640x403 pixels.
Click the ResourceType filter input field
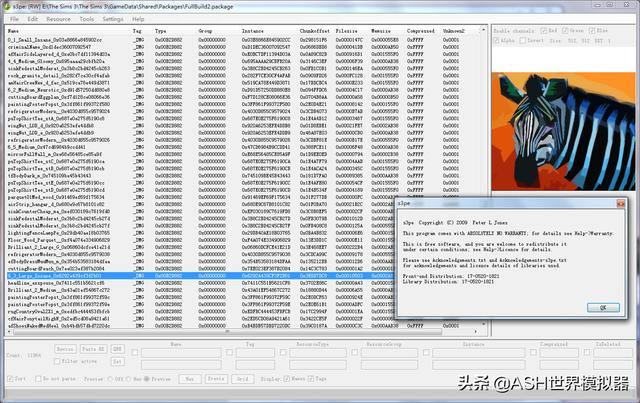click(x=318, y=352)
